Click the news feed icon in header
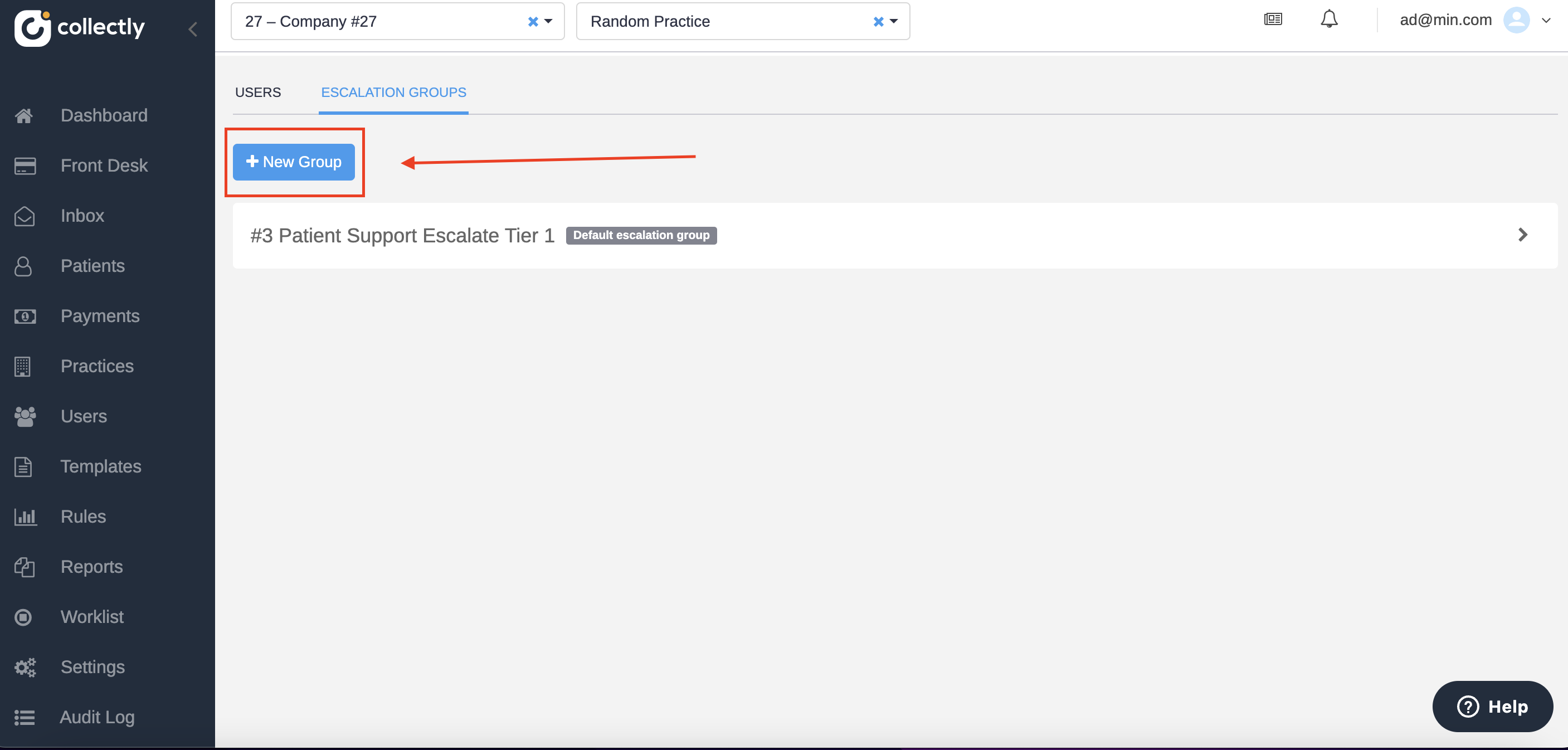The height and width of the screenshot is (750, 1568). pyautogui.click(x=1273, y=20)
